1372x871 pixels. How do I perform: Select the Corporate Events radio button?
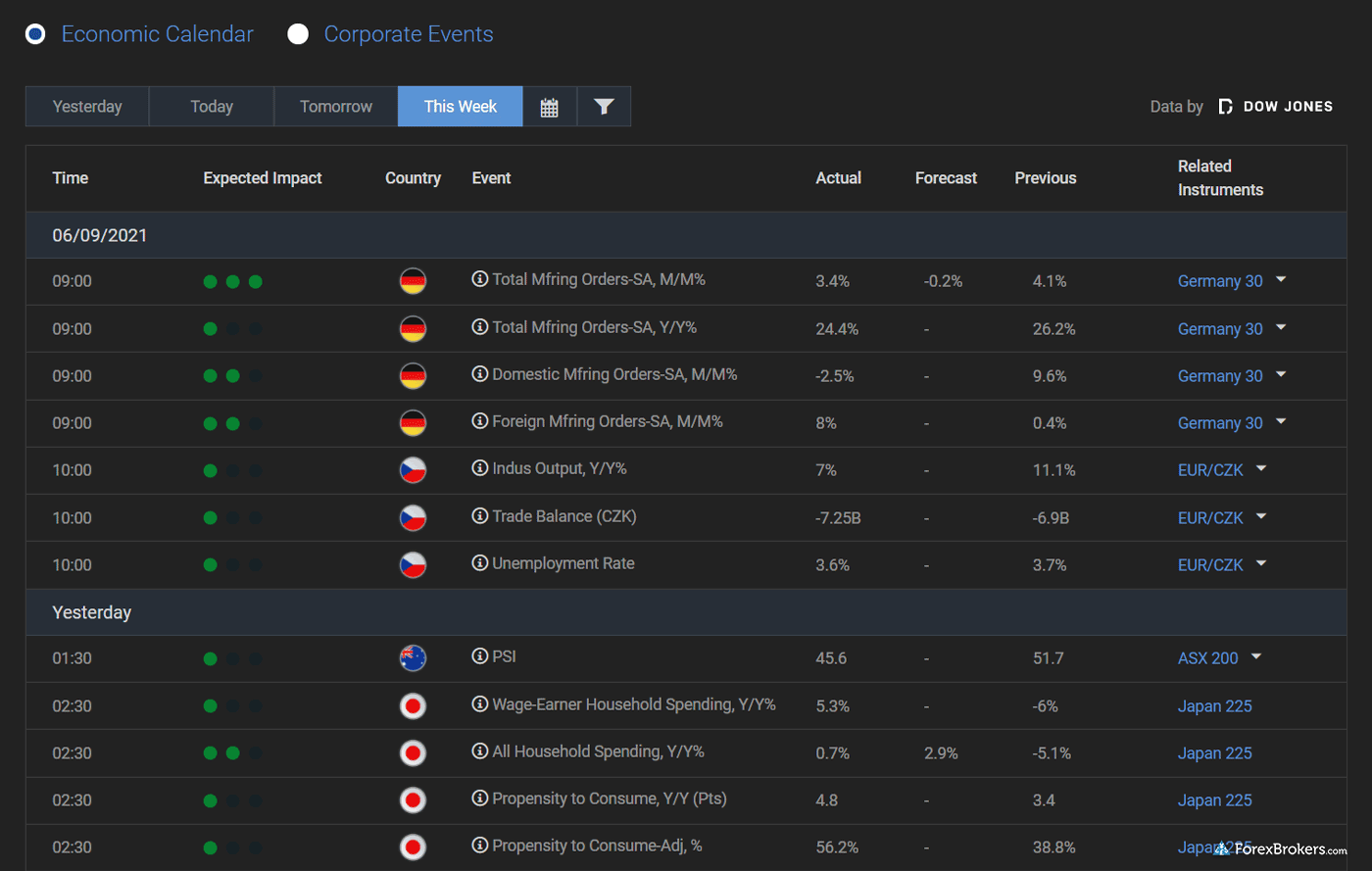298,34
